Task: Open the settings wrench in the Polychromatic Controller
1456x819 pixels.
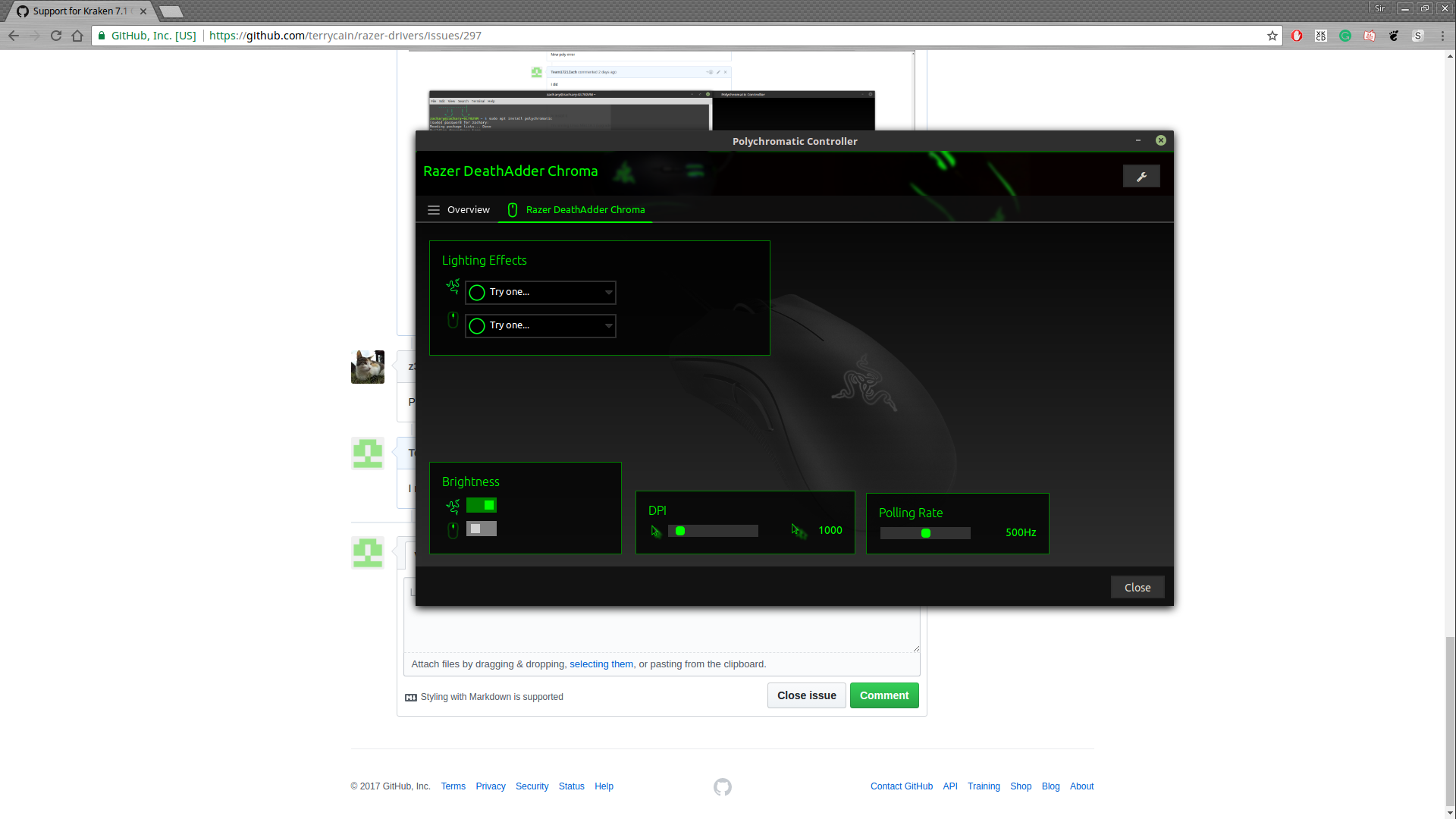Action: tap(1141, 176)
